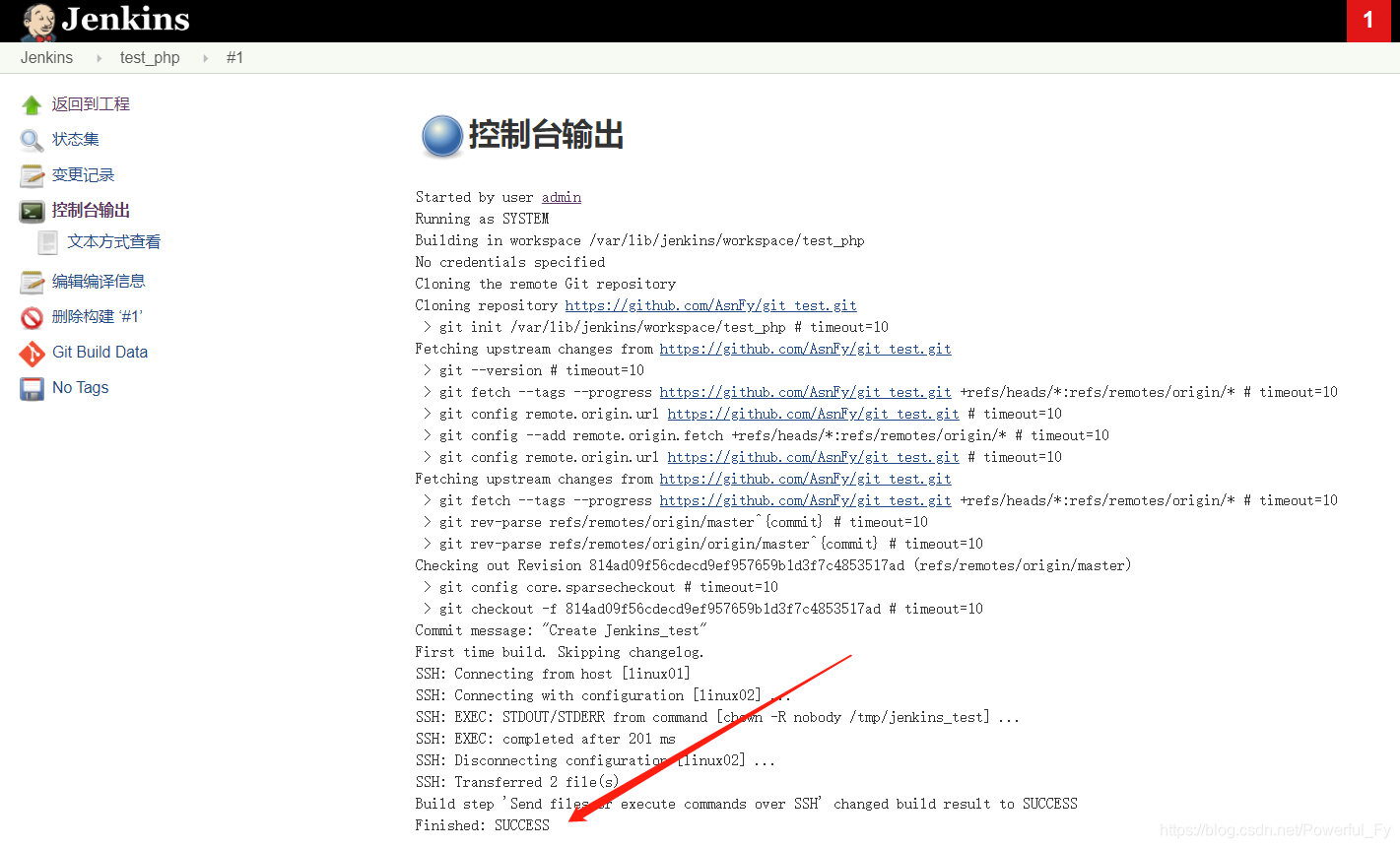Click 'No credentials specified' console line
1400x848 pixels.
coord(510,262)
